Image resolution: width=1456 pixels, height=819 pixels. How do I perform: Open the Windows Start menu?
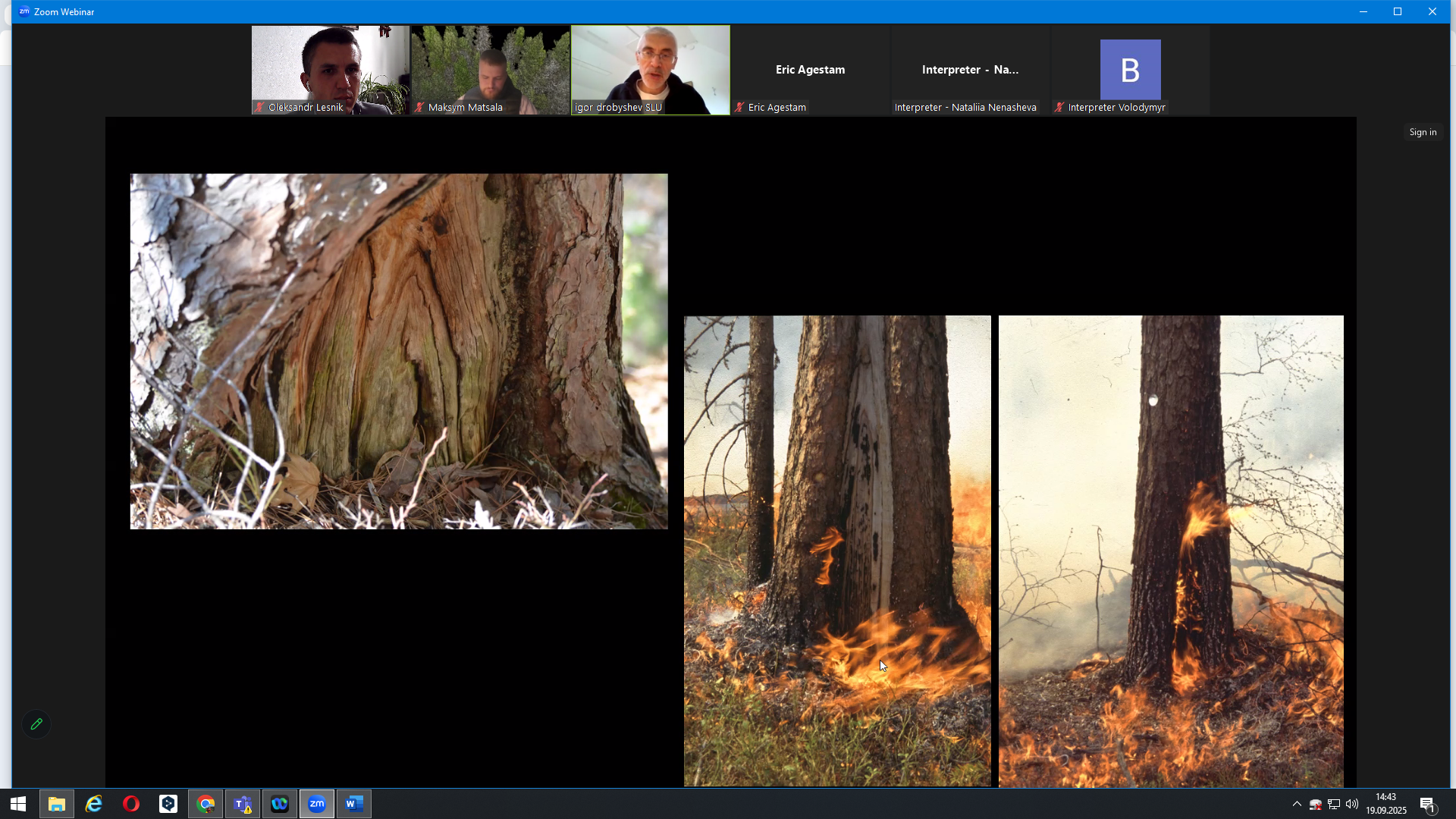pyautogui.click(x=18, y=804)
